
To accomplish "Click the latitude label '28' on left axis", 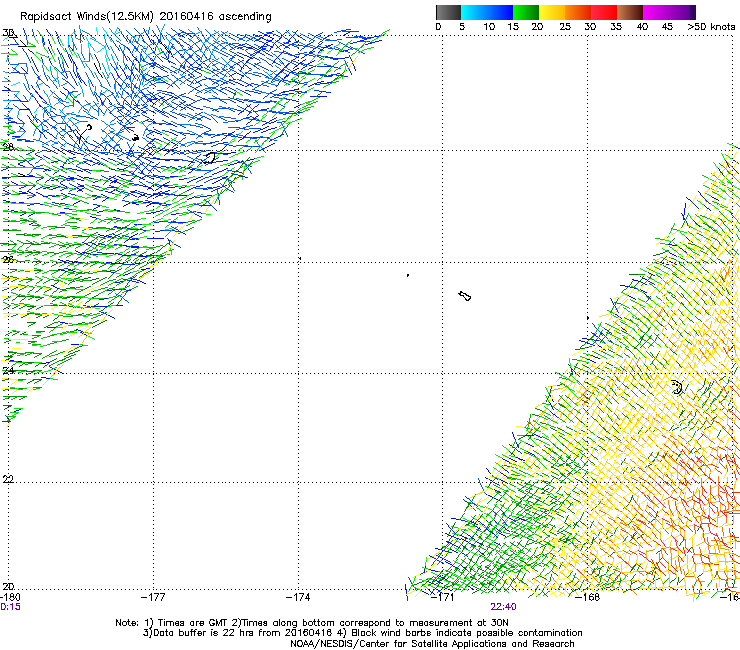I will tap(8, 147).
